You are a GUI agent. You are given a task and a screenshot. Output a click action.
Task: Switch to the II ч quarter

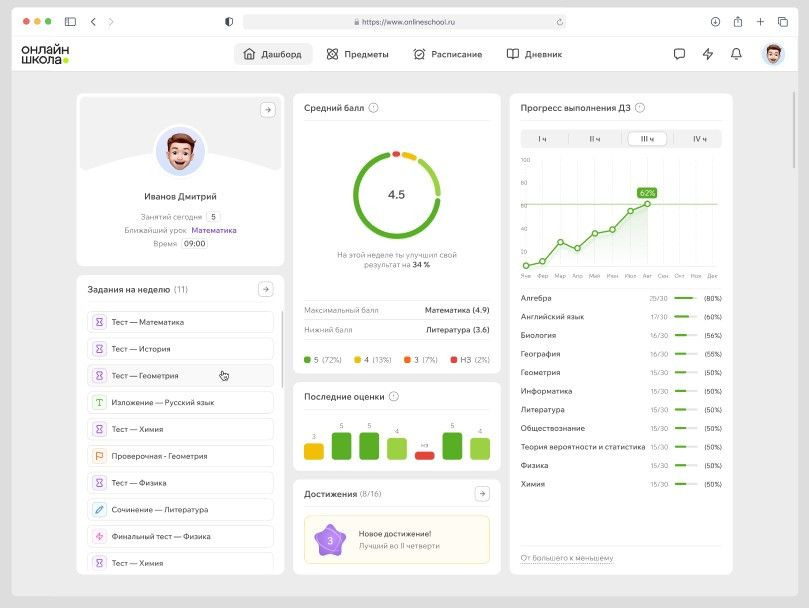[595, 139]
